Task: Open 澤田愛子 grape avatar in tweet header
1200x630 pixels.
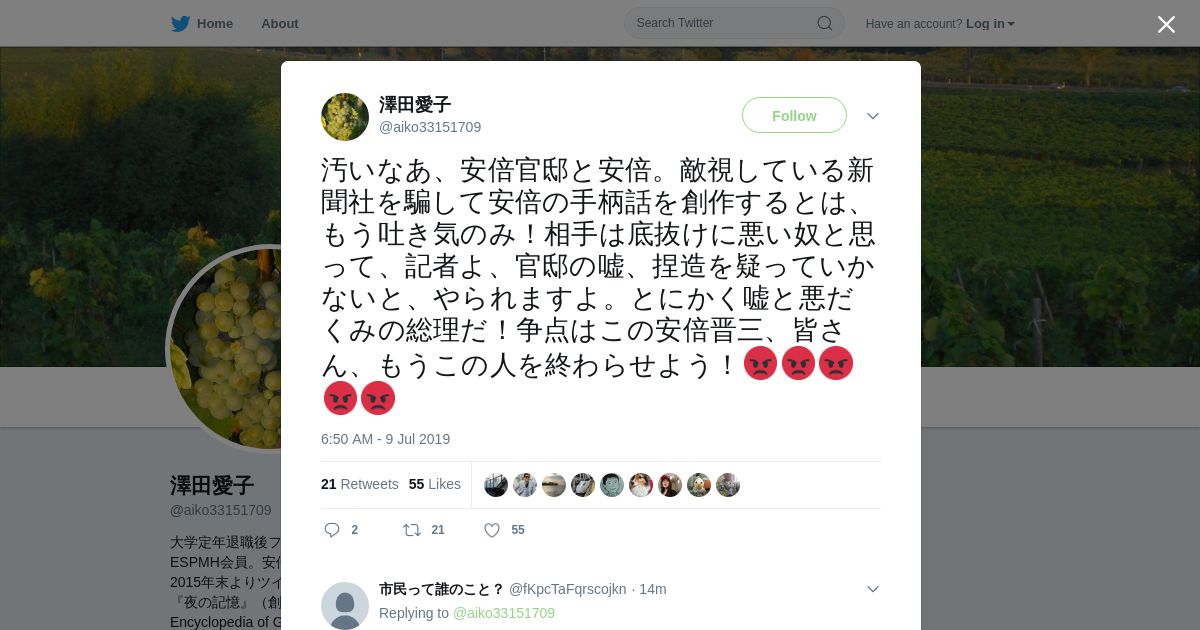Action: 345,117
